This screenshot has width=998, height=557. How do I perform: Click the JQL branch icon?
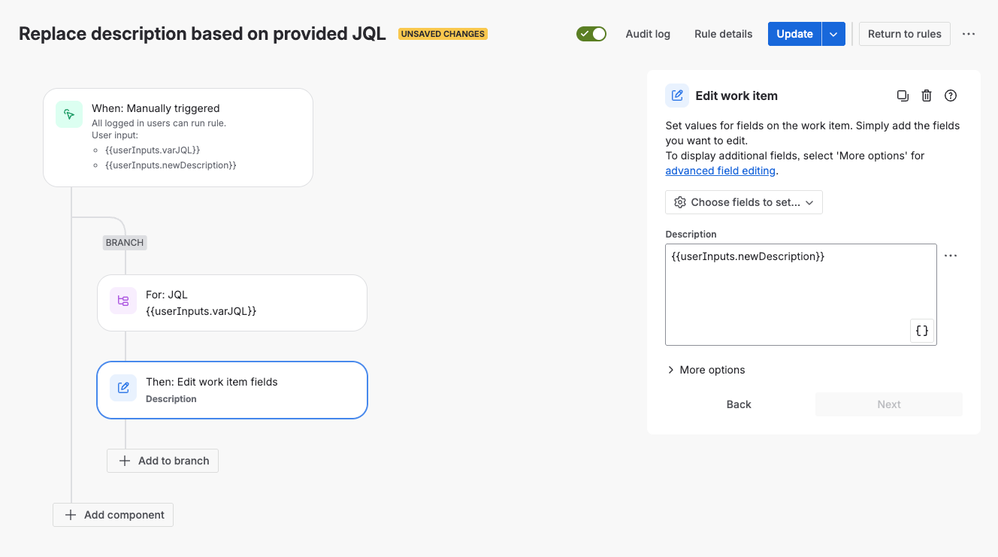[123, 301]
